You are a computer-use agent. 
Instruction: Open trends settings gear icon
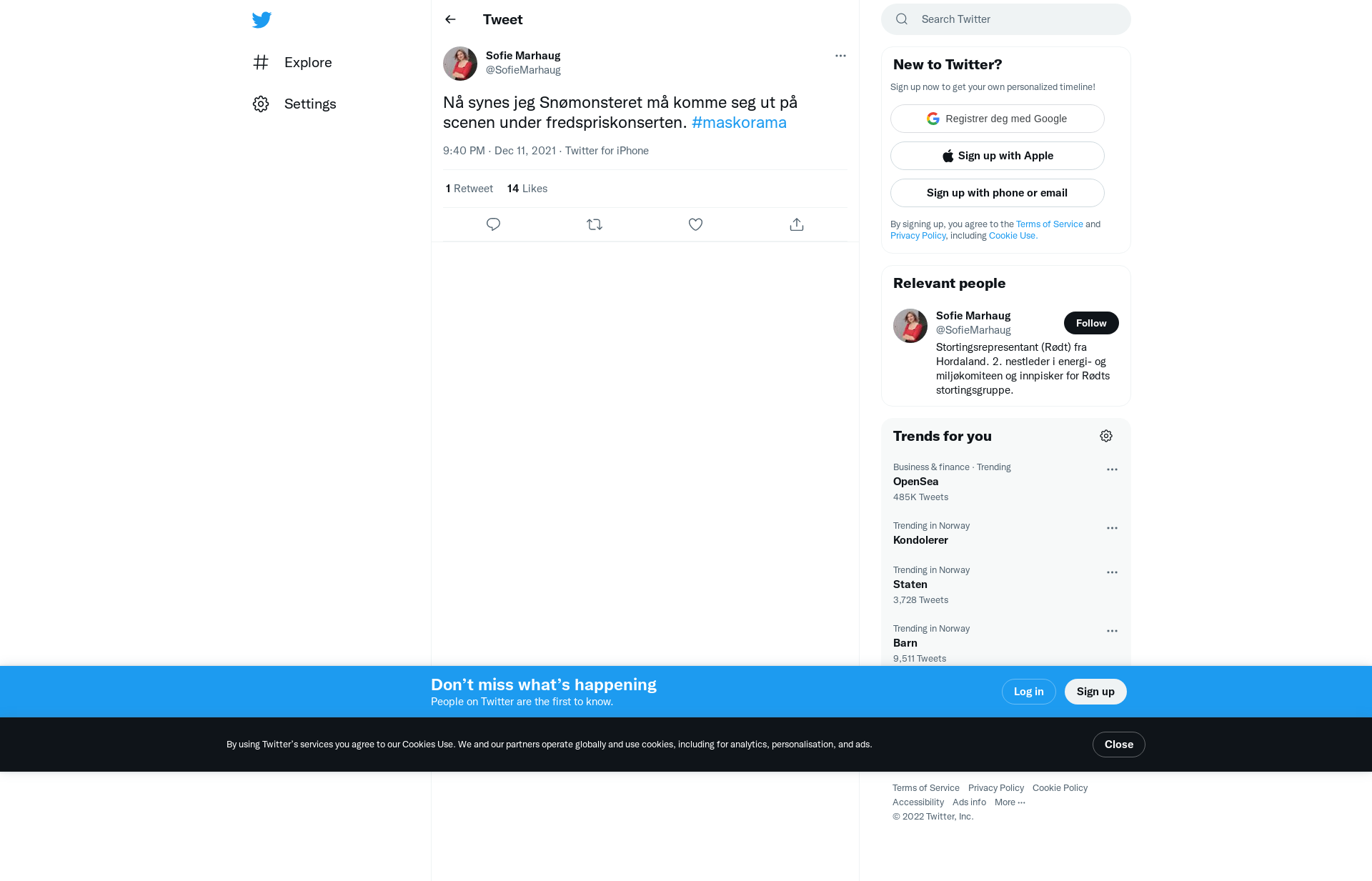[x=1106, y=436]
